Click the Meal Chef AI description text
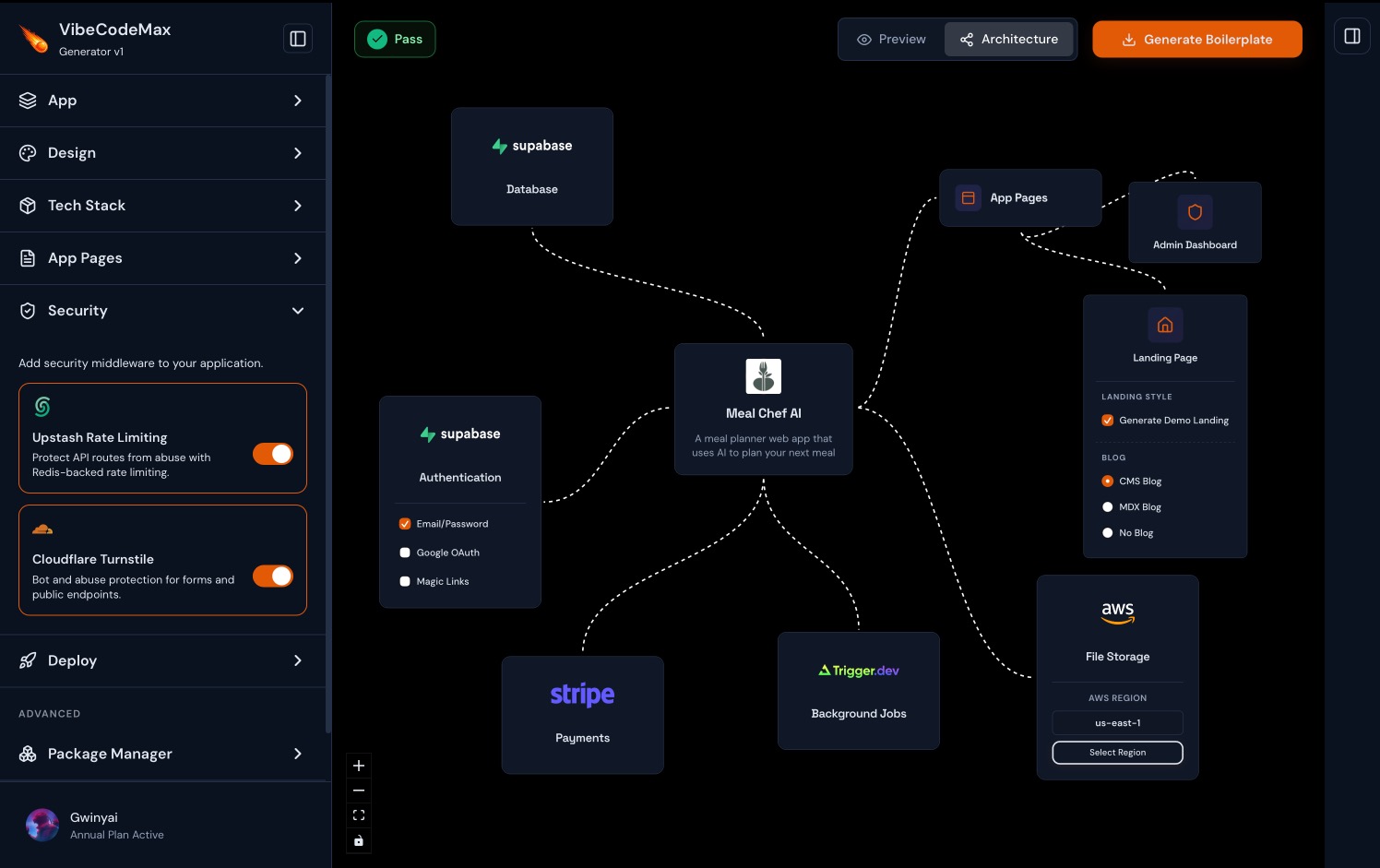The height and width of the screenshot is (868, 1380). click(x=764, y=446)
